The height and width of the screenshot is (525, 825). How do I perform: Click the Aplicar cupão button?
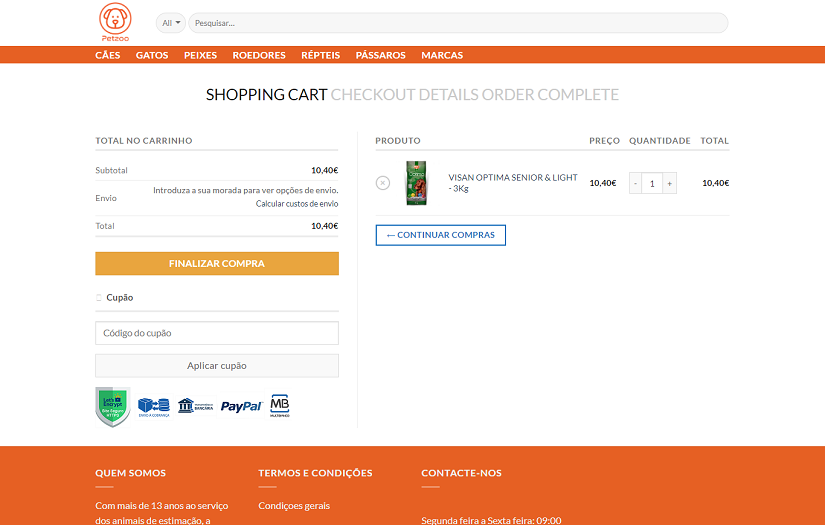217,366
